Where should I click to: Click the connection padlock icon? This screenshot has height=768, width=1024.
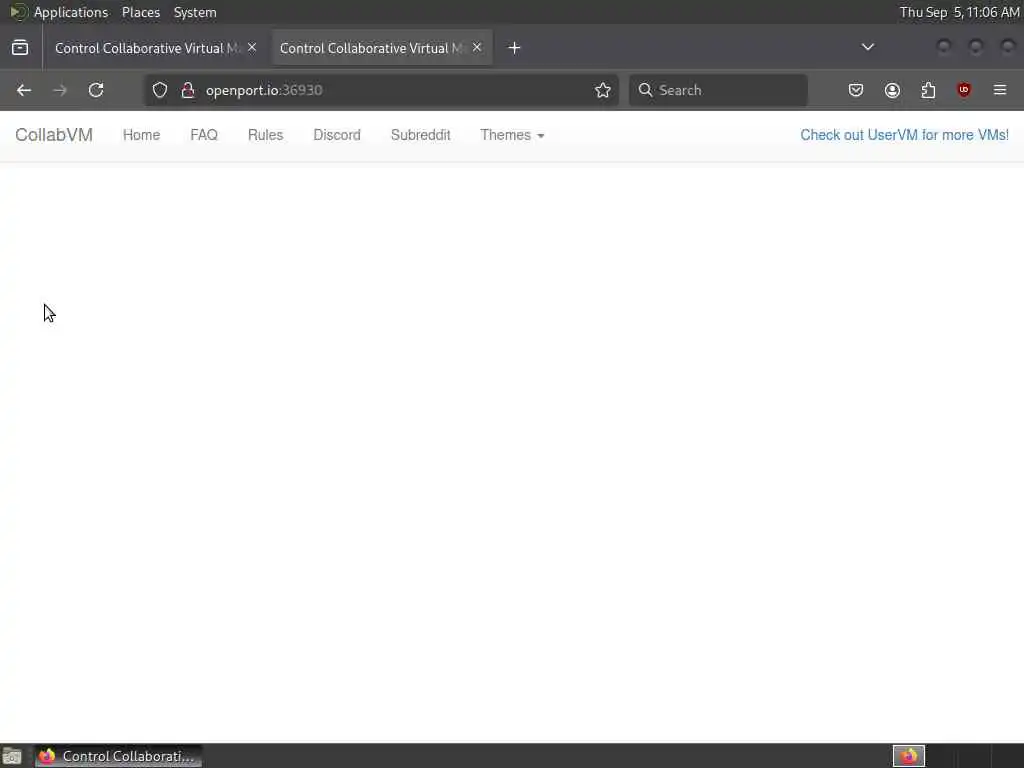(x=188, y=90)
